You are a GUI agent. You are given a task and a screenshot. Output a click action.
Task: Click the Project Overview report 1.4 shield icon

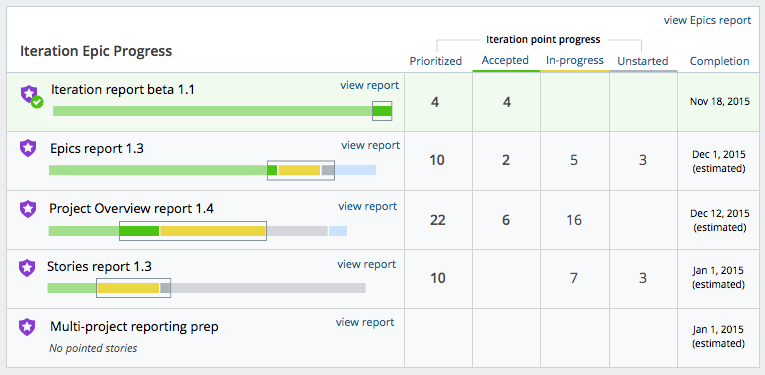[x=28, y=209]
